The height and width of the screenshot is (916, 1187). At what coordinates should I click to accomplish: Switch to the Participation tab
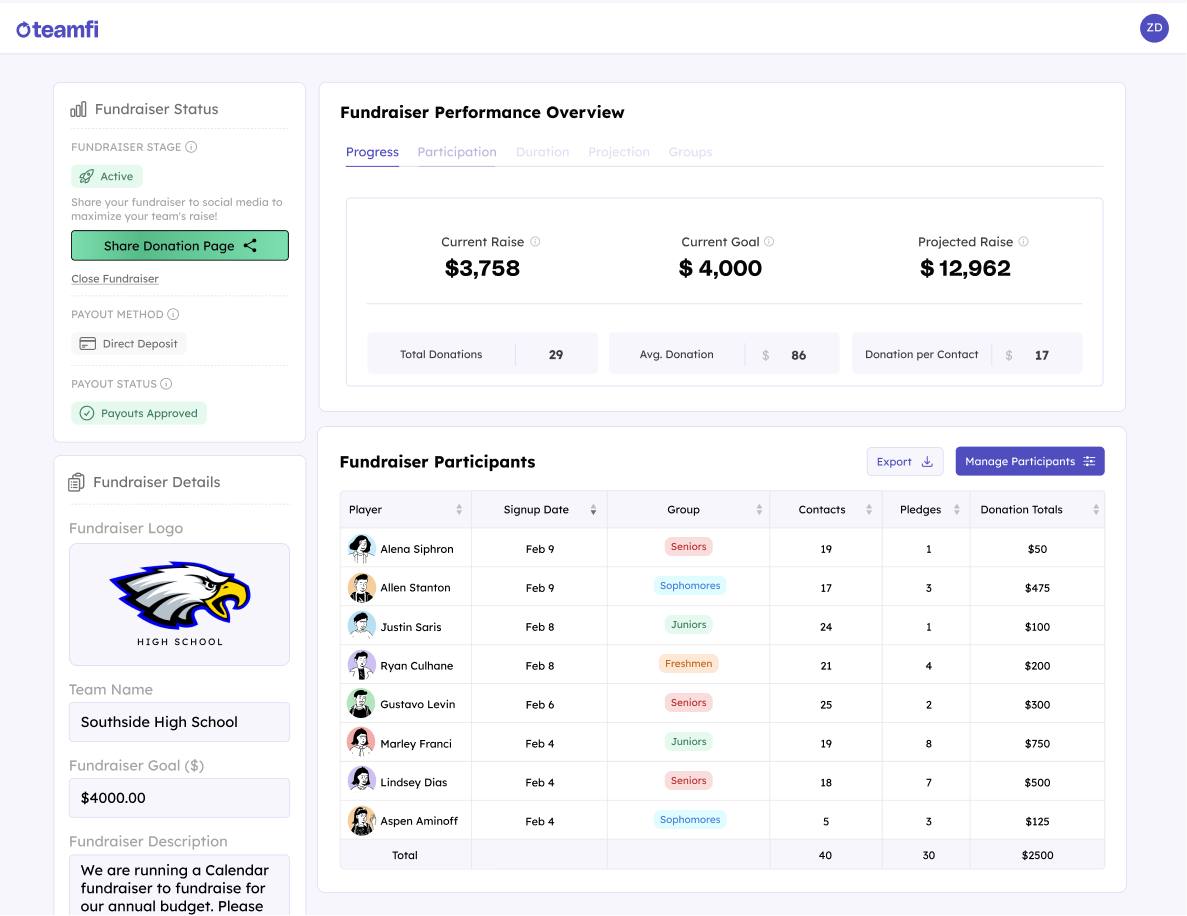click(x=457, y=152)
